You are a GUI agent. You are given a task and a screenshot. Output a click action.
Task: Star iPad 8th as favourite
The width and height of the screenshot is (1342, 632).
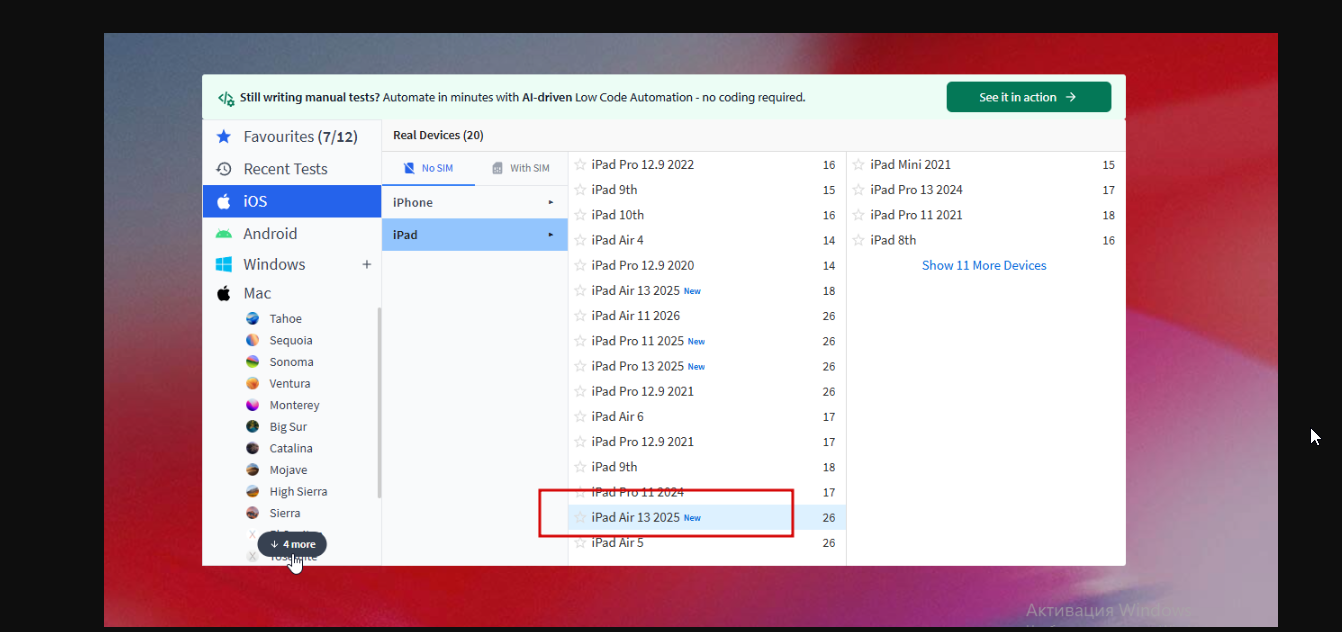pos(859,240)
